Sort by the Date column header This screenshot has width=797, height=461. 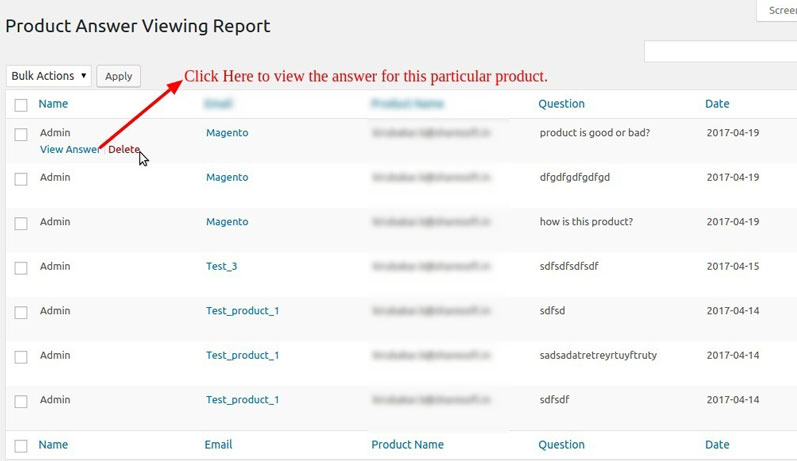coord(717,104)
